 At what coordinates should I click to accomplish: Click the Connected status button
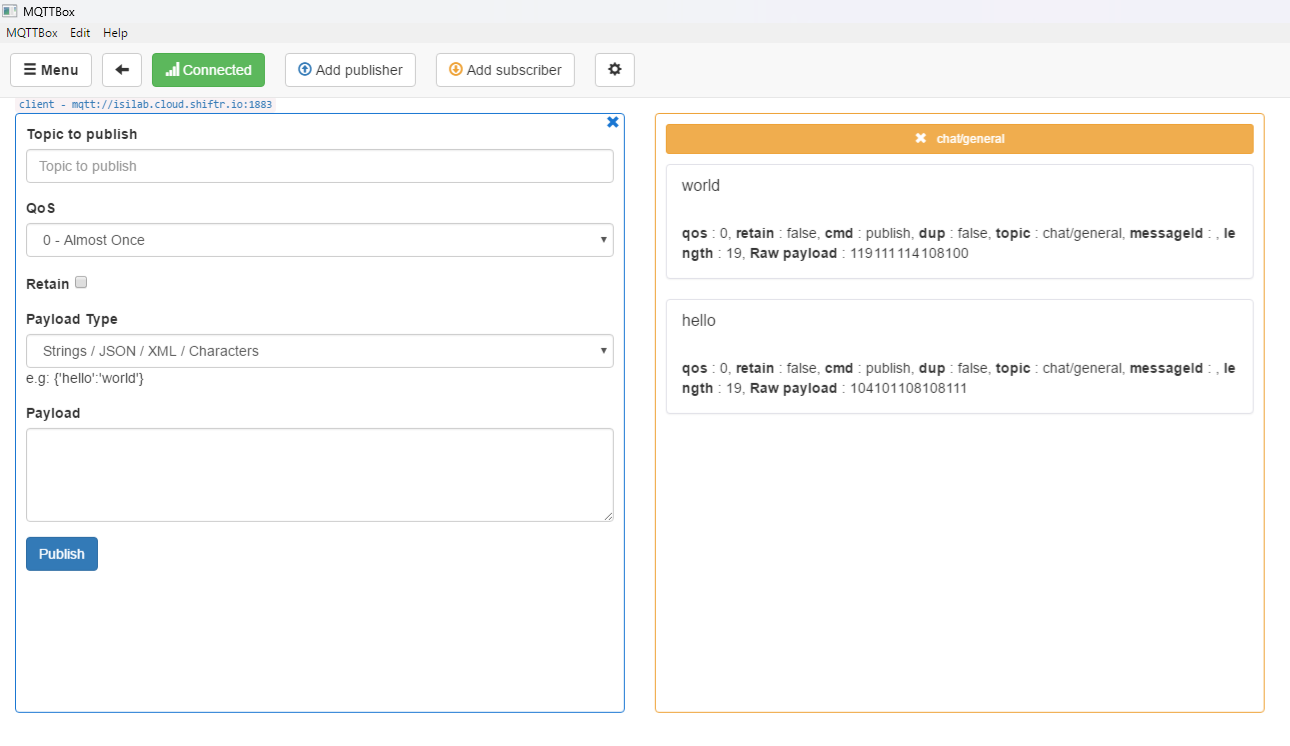point(208,70)
